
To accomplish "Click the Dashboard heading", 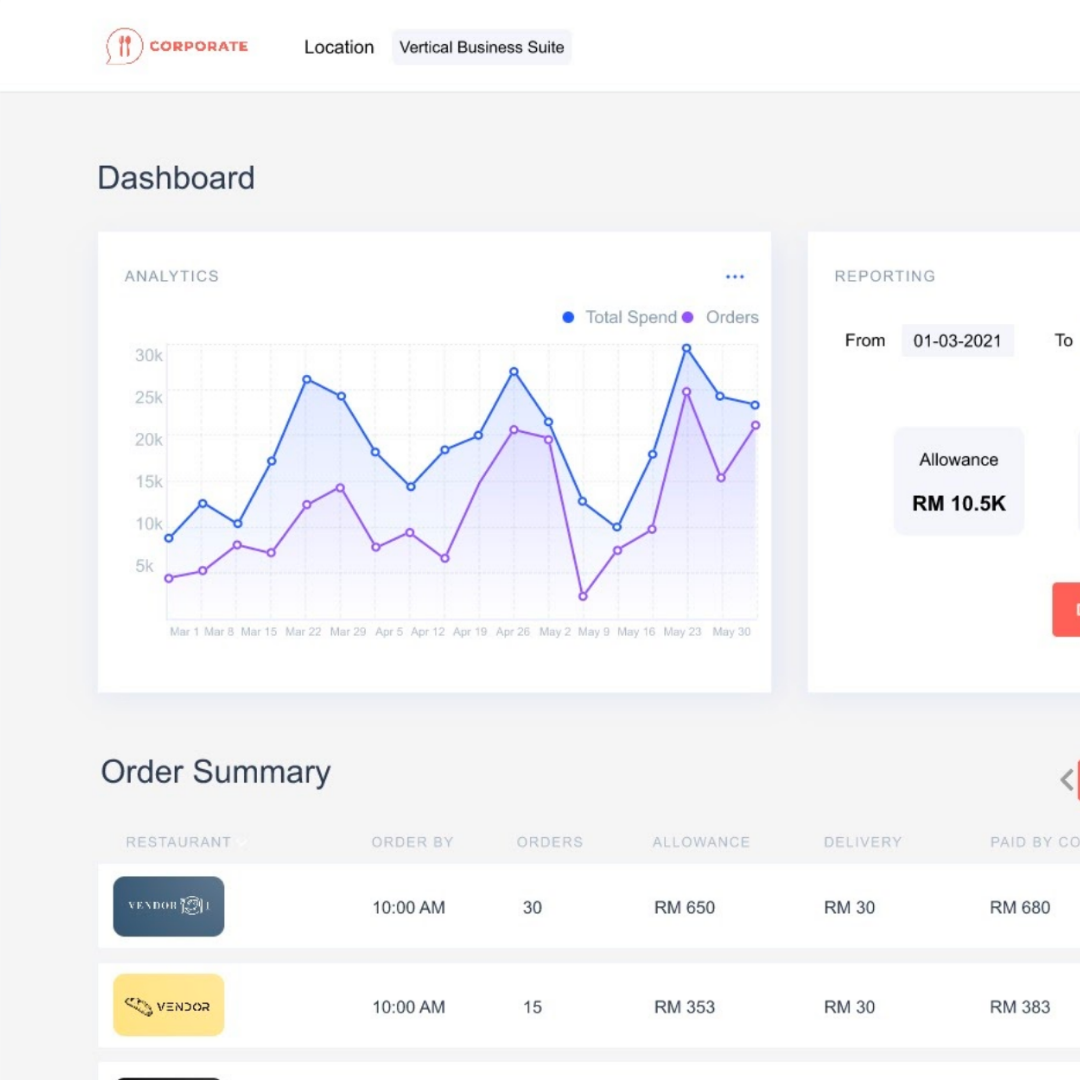I will (x=176, y=178).
